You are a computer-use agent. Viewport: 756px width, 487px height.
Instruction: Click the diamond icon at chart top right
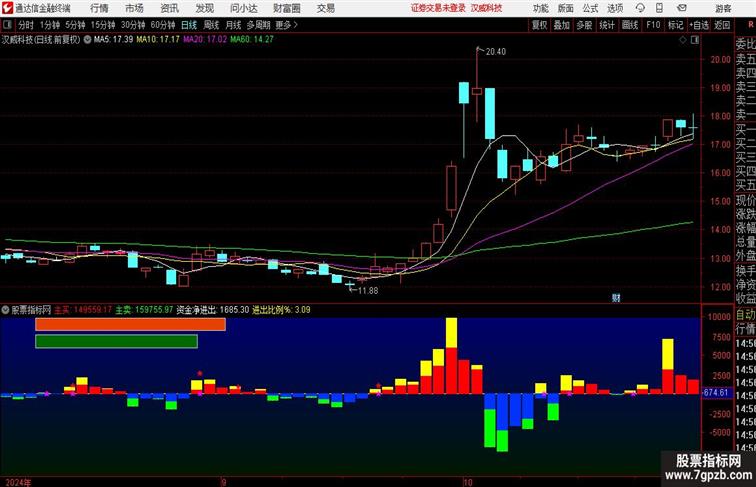tap(683, 40)
